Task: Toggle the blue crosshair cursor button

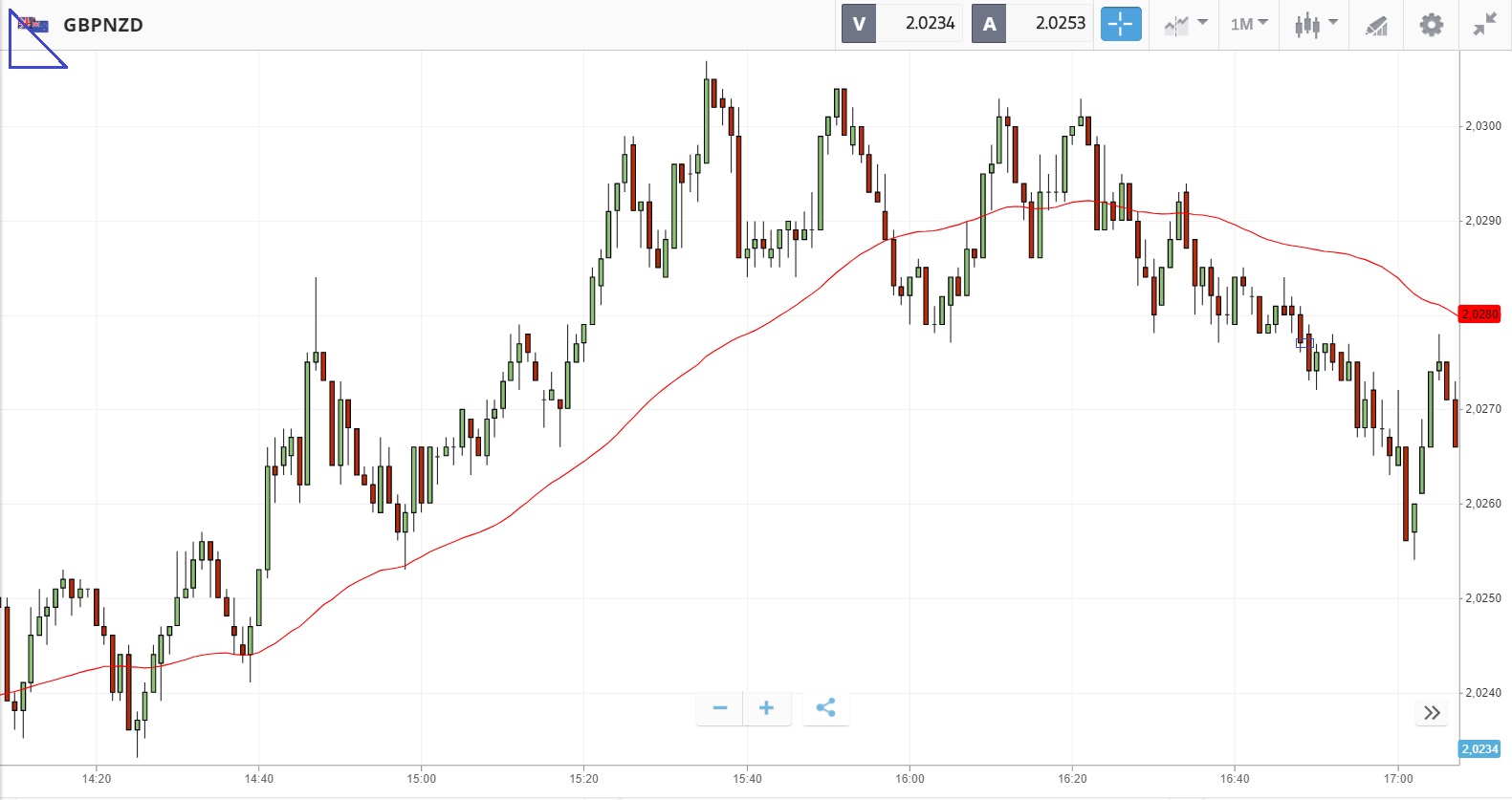Action: coord(1121,24)
